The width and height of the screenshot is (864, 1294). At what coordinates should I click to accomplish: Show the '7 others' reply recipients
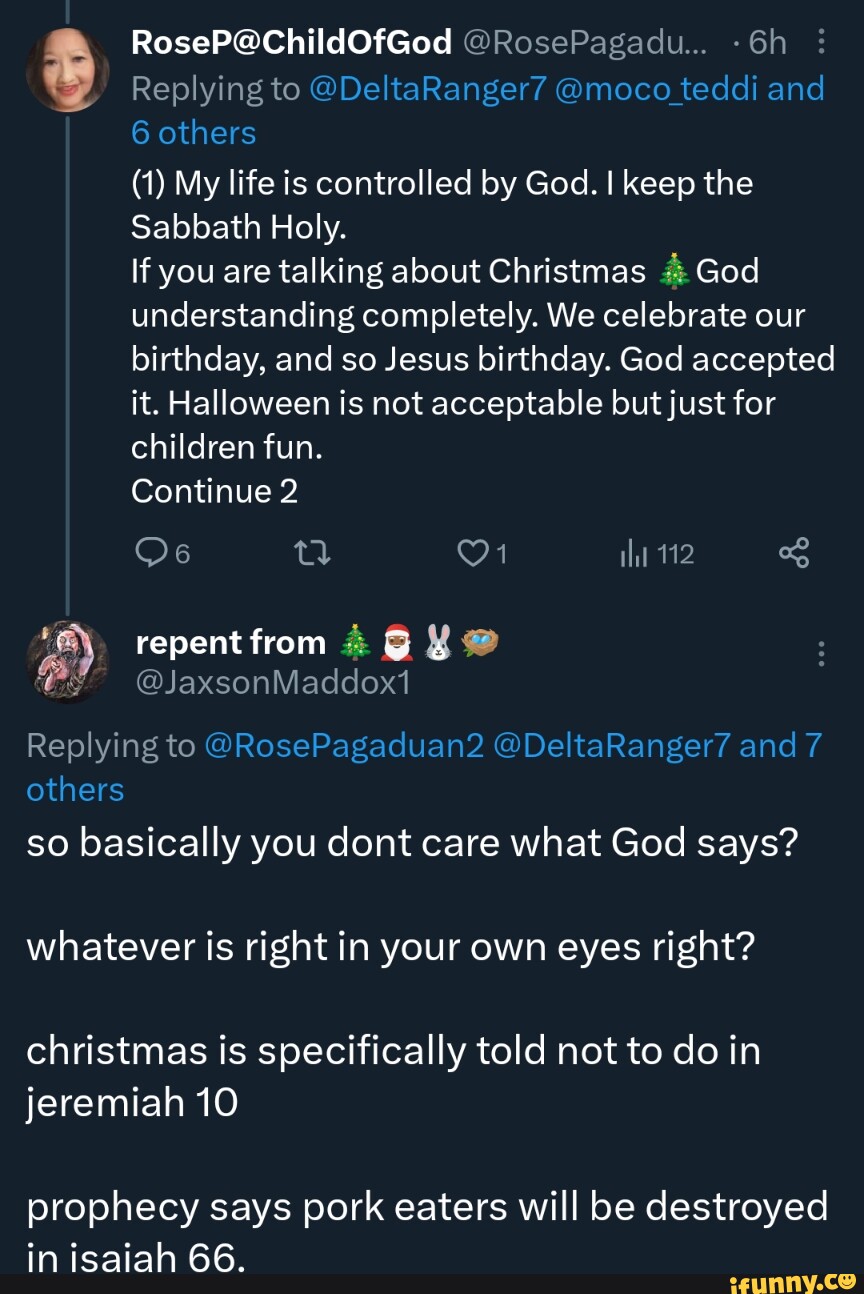[75, 789]
